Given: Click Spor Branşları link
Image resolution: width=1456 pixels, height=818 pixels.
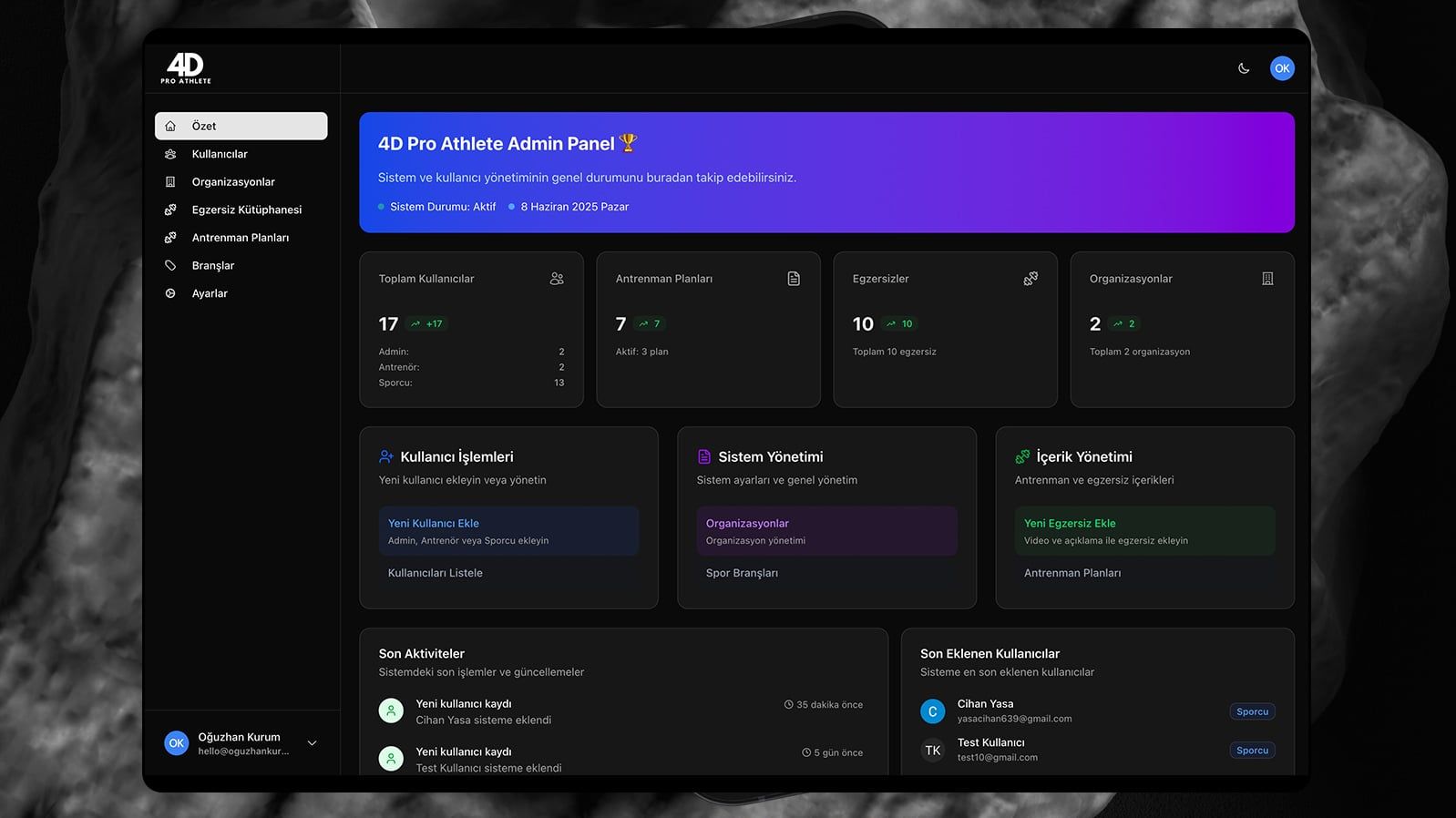Looking at the screenshot, I should click(742, 573).
